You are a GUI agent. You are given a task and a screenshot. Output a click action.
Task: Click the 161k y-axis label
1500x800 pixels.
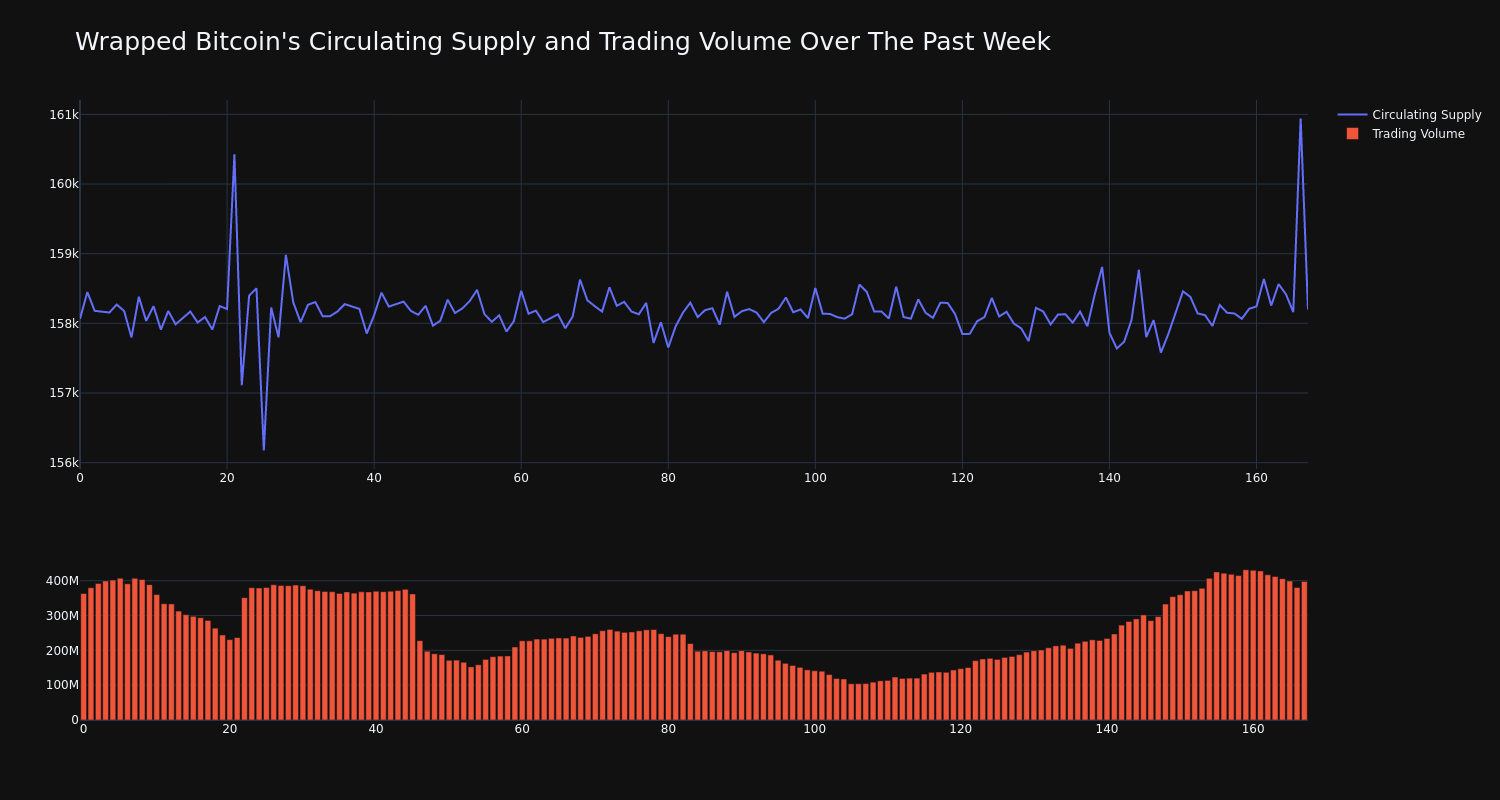coord(64,115)
